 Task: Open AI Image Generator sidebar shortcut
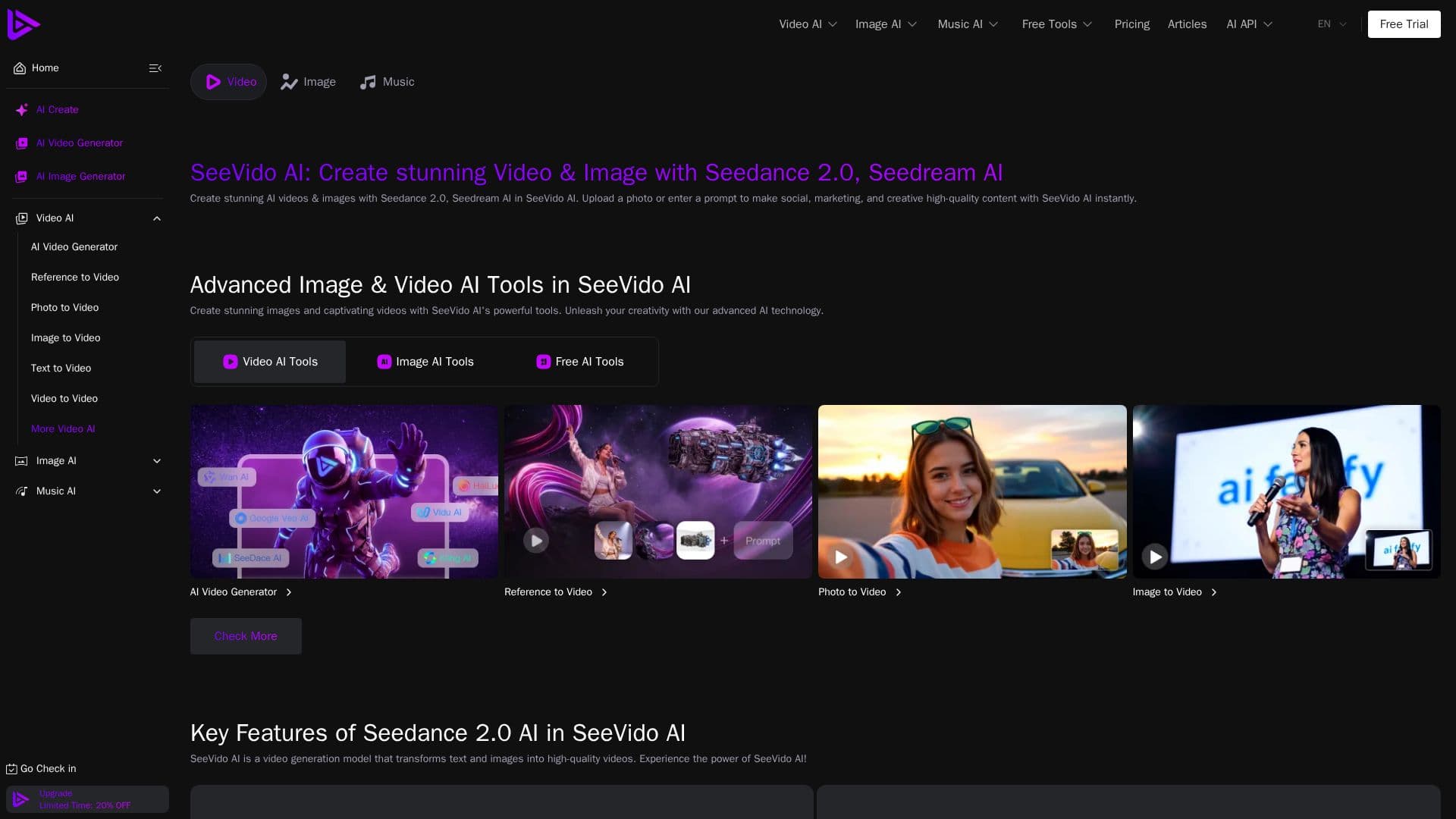tap(71, 177)
